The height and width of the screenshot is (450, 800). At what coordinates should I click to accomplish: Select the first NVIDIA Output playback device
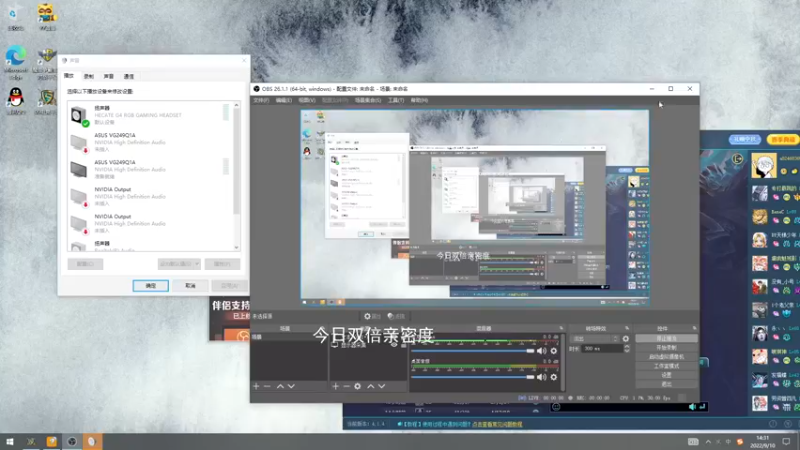(x=150, y=196)
